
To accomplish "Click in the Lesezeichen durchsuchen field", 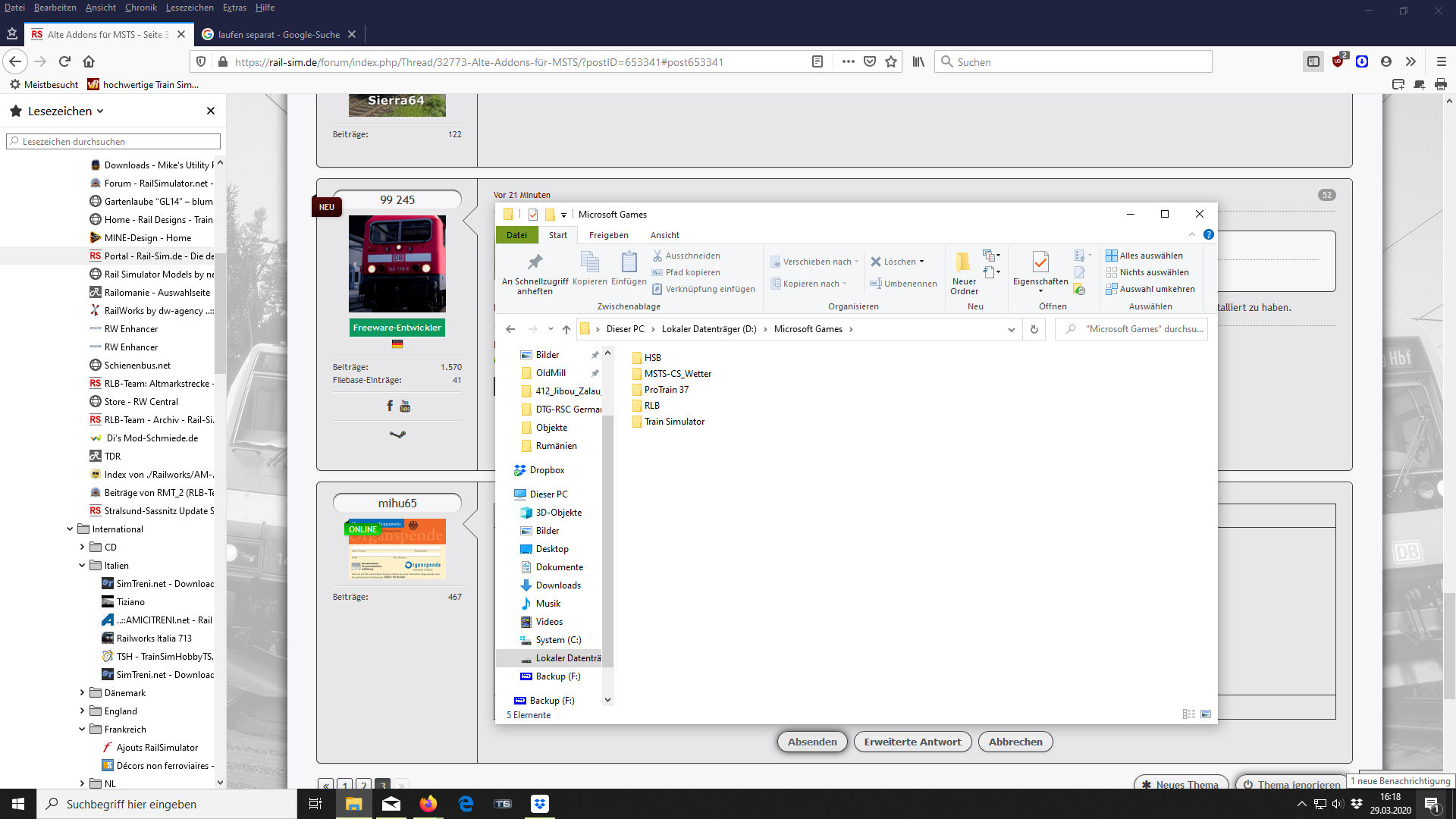I will coord(114,142).
